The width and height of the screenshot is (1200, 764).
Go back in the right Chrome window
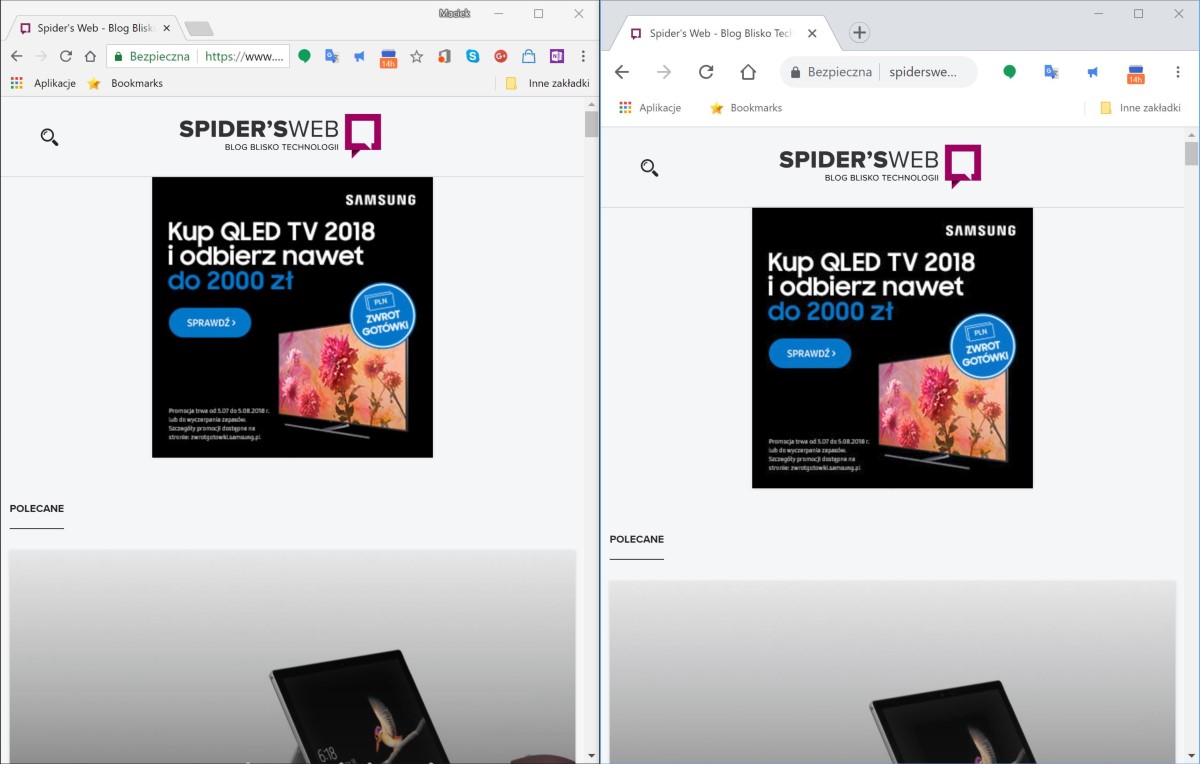(622, 72)
